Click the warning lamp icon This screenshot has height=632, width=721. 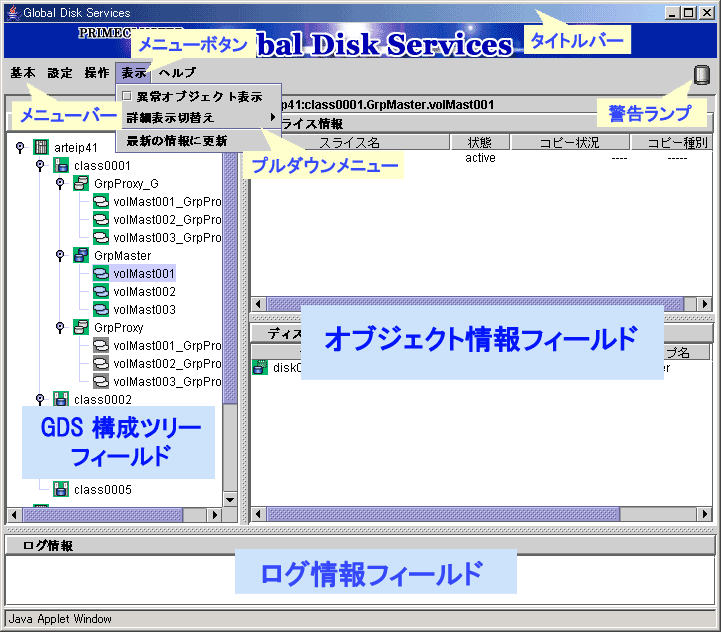[x=701, y=75]
